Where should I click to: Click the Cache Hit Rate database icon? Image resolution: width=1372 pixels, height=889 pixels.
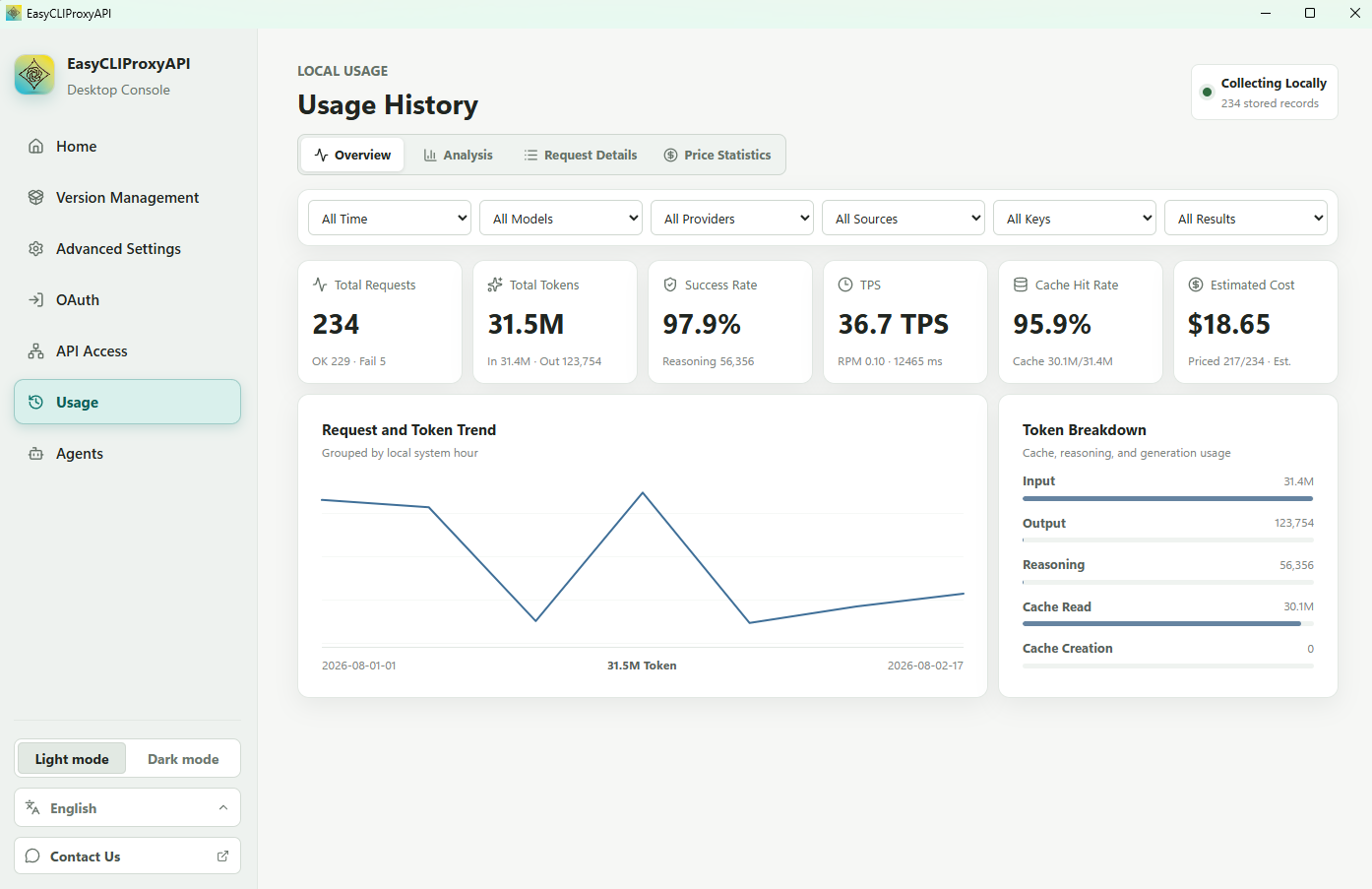click(x=1021, y=285)
